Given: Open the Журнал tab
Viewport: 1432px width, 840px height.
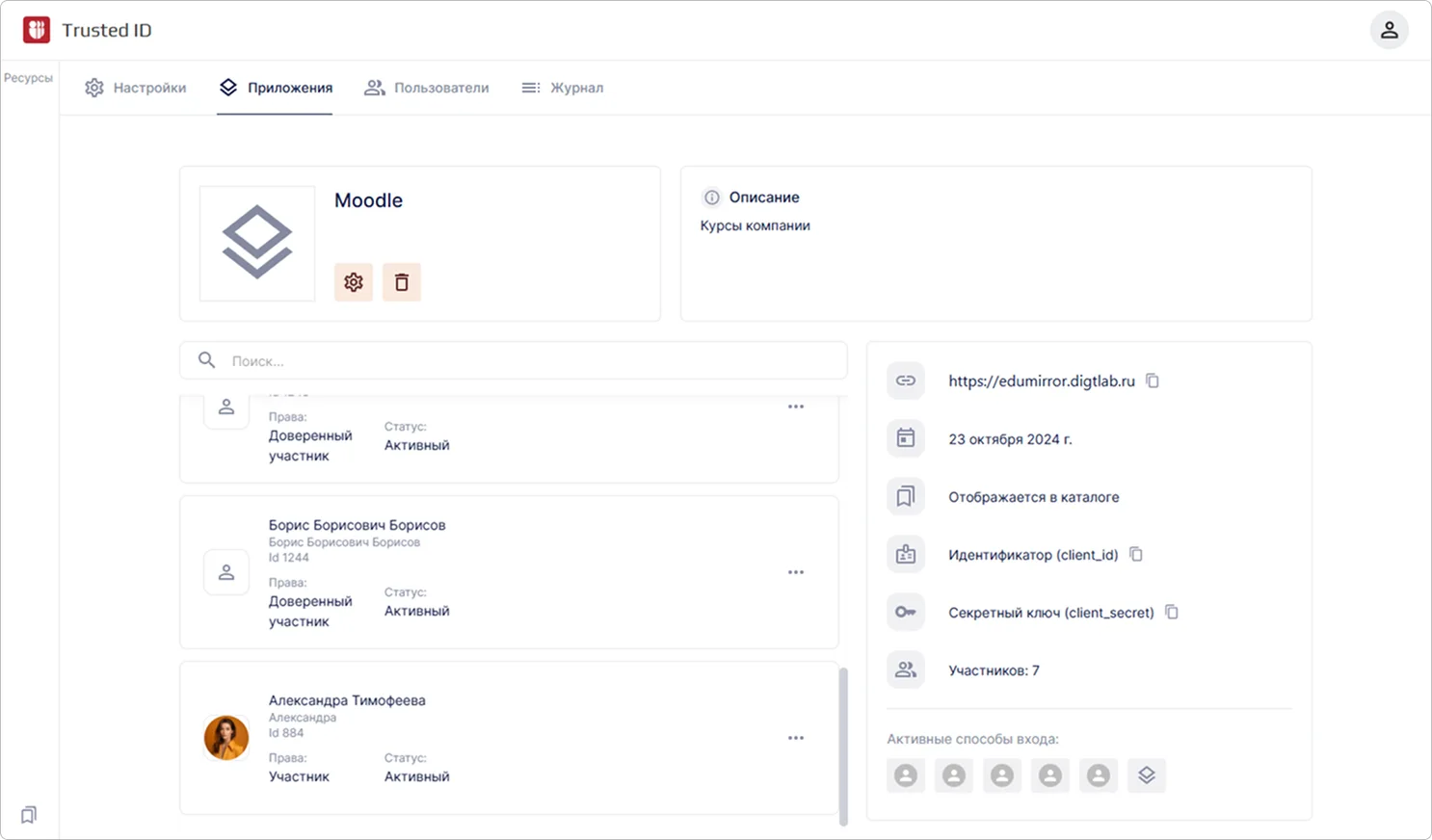Looking at the screenshot, I should [x=563, y=88].
